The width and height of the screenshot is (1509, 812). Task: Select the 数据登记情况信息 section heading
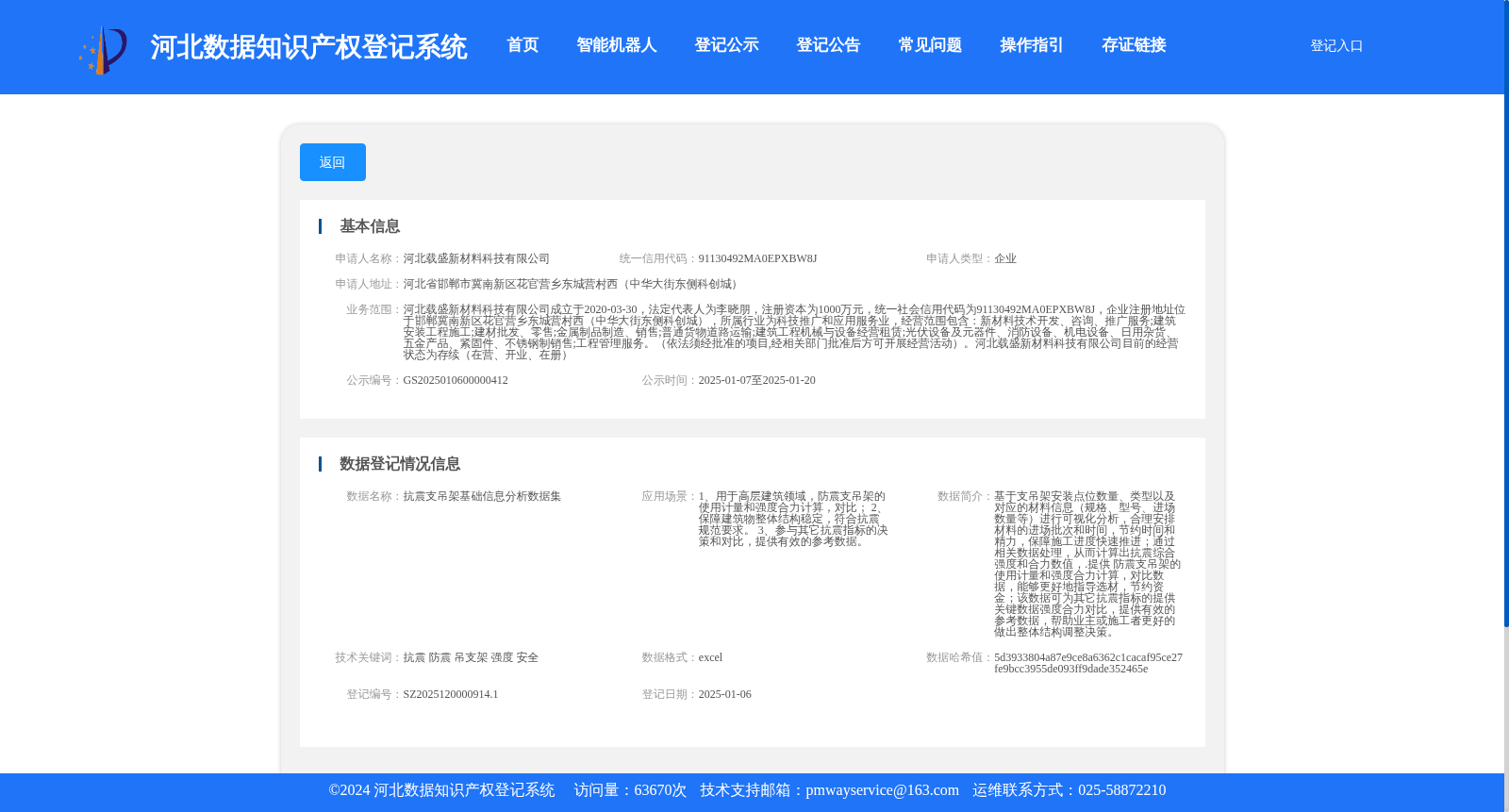click(400, 464)
